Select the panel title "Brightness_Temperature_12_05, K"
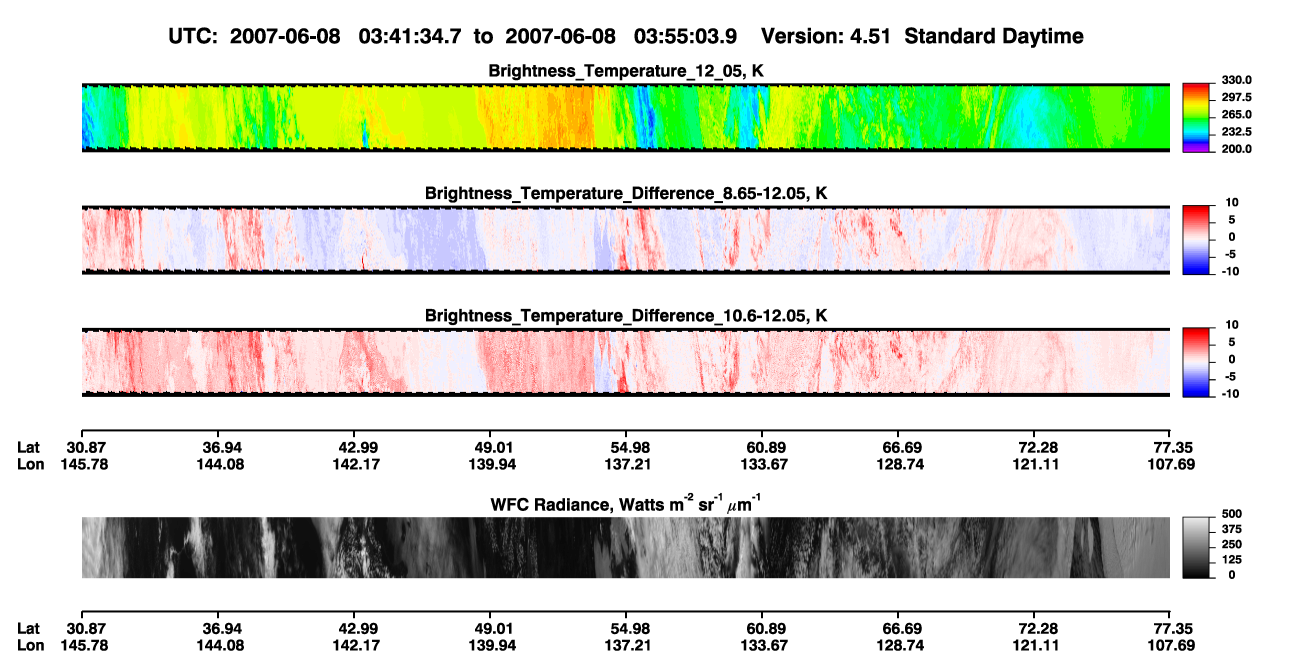This screenshot has height=667, width=1300. coord(626,71)
